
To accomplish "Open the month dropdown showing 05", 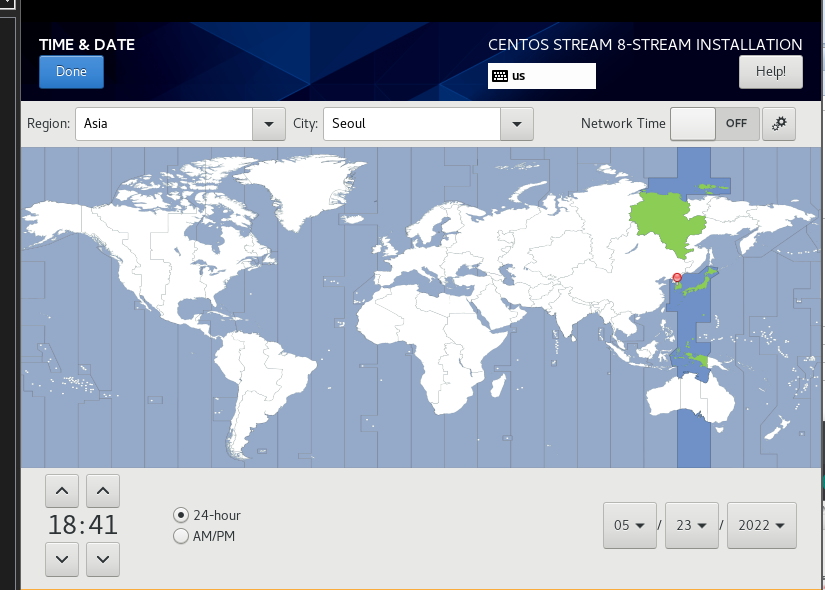I will pos(630,525).
